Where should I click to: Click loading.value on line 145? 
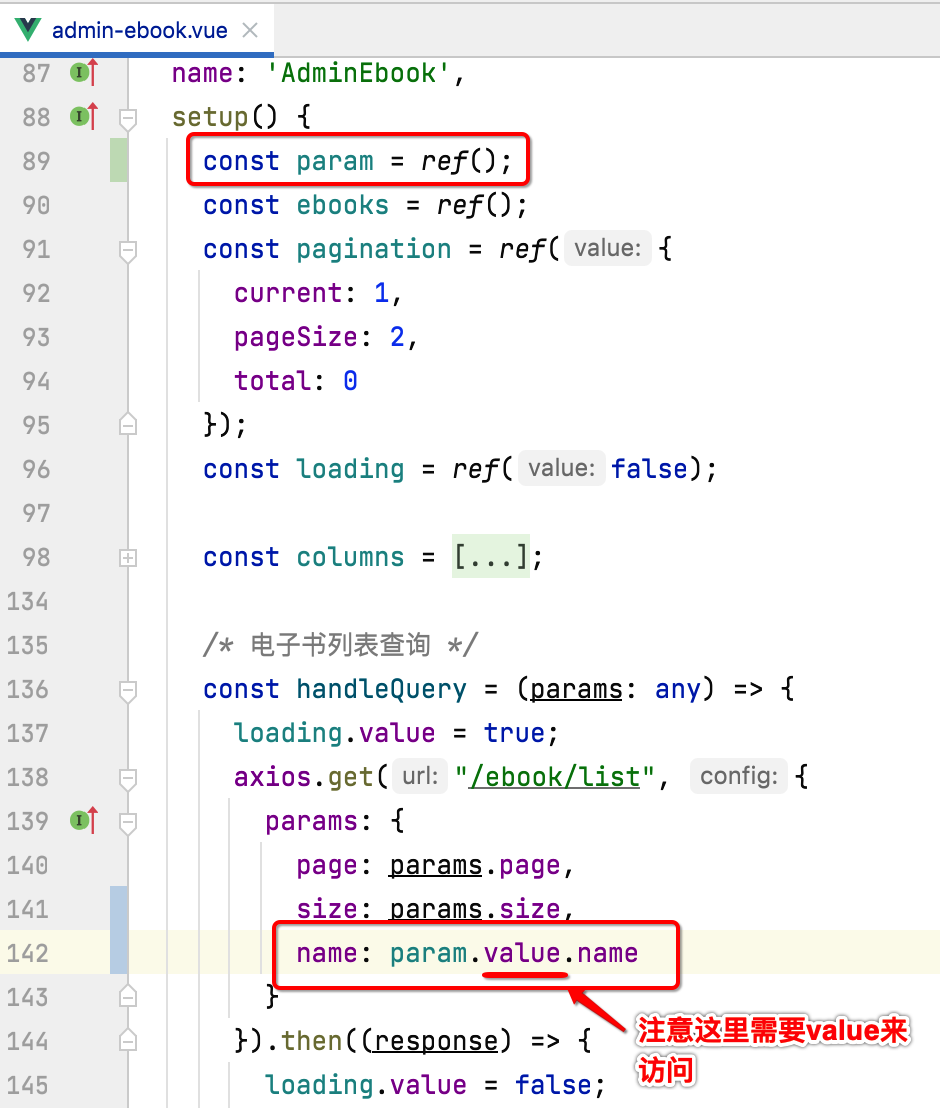pos(365,1085)
